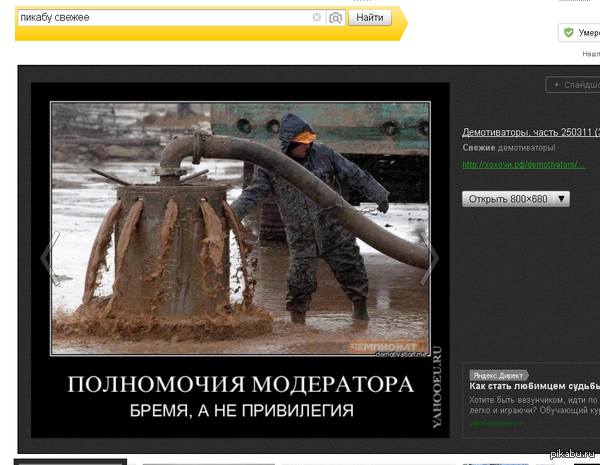Start the slideshow with the play button
The height and width of the screenshot is (465, 600).
[x=573, y=85]
